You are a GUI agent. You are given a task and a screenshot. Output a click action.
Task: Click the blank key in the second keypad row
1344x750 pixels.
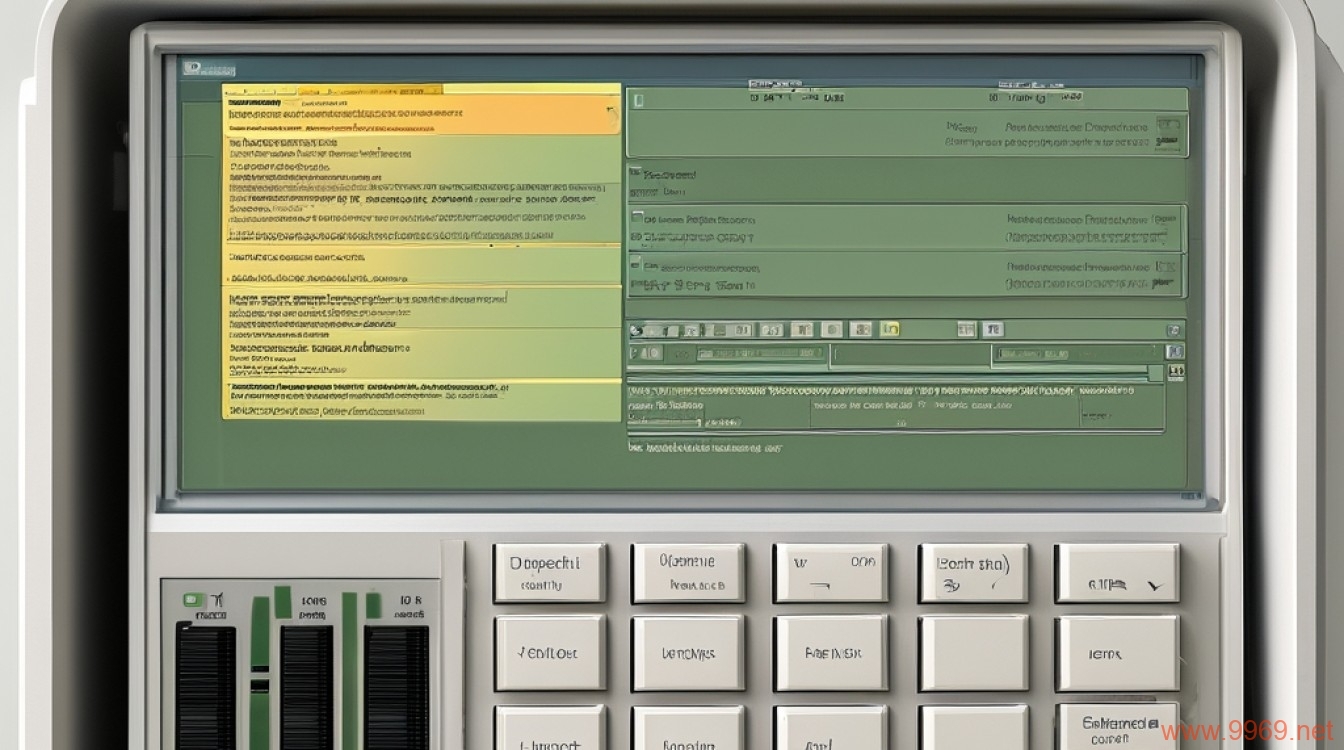(x=973, y=653)
